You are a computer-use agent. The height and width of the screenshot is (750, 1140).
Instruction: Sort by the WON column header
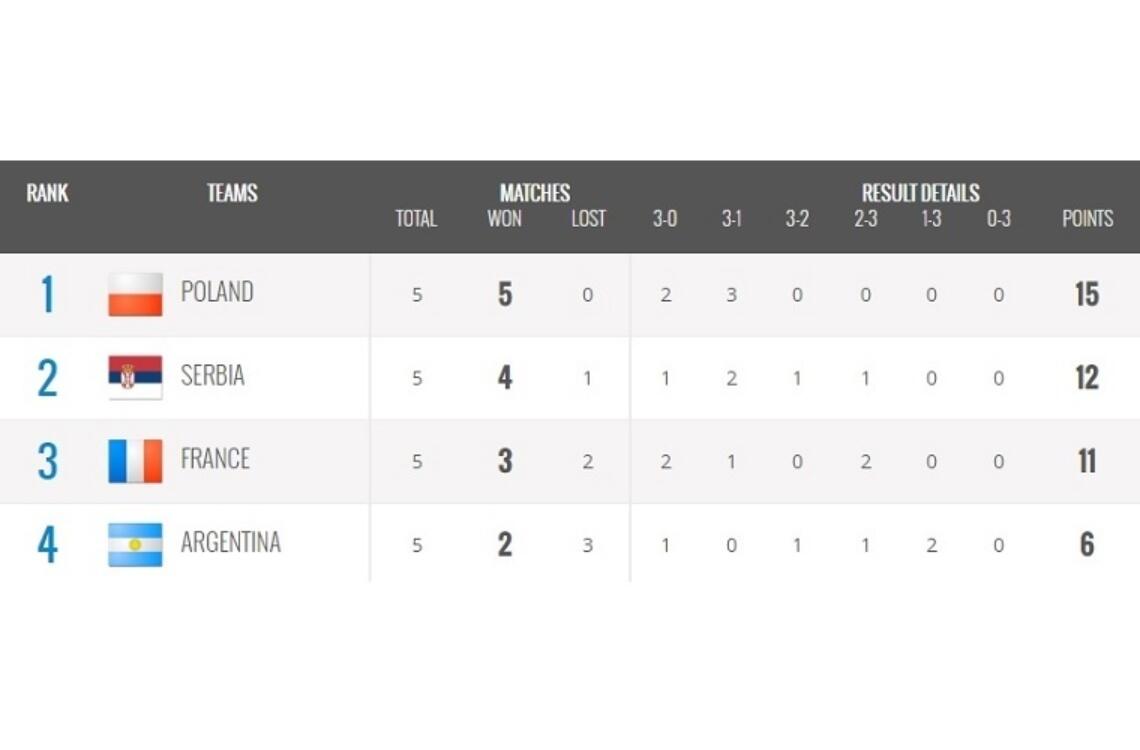[504, 219]
